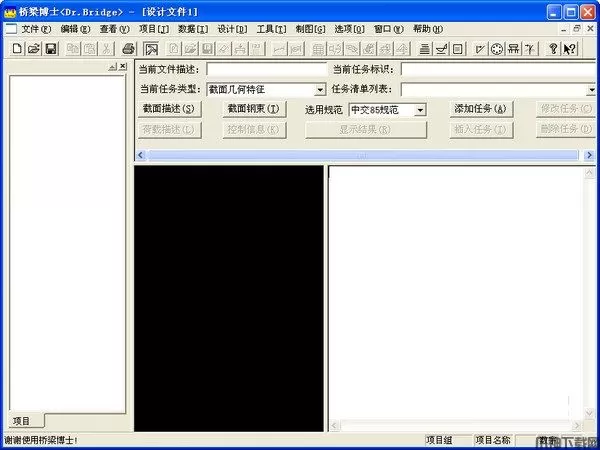Viewport: 600px width, 450px height.
Task: Click the bowl-shaped section toolbar icon
Action: tap(441, 49)
